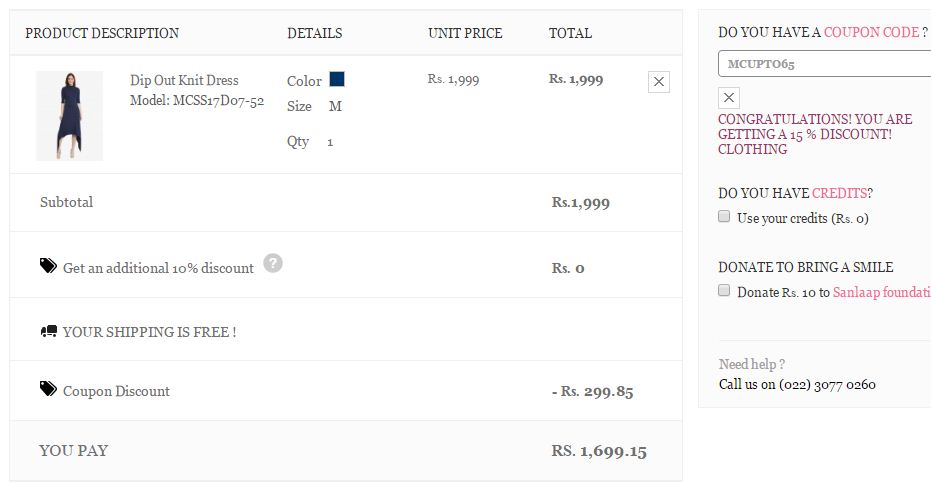
Task: Click the YOU PAY total amount
Action: coord(598,451)
